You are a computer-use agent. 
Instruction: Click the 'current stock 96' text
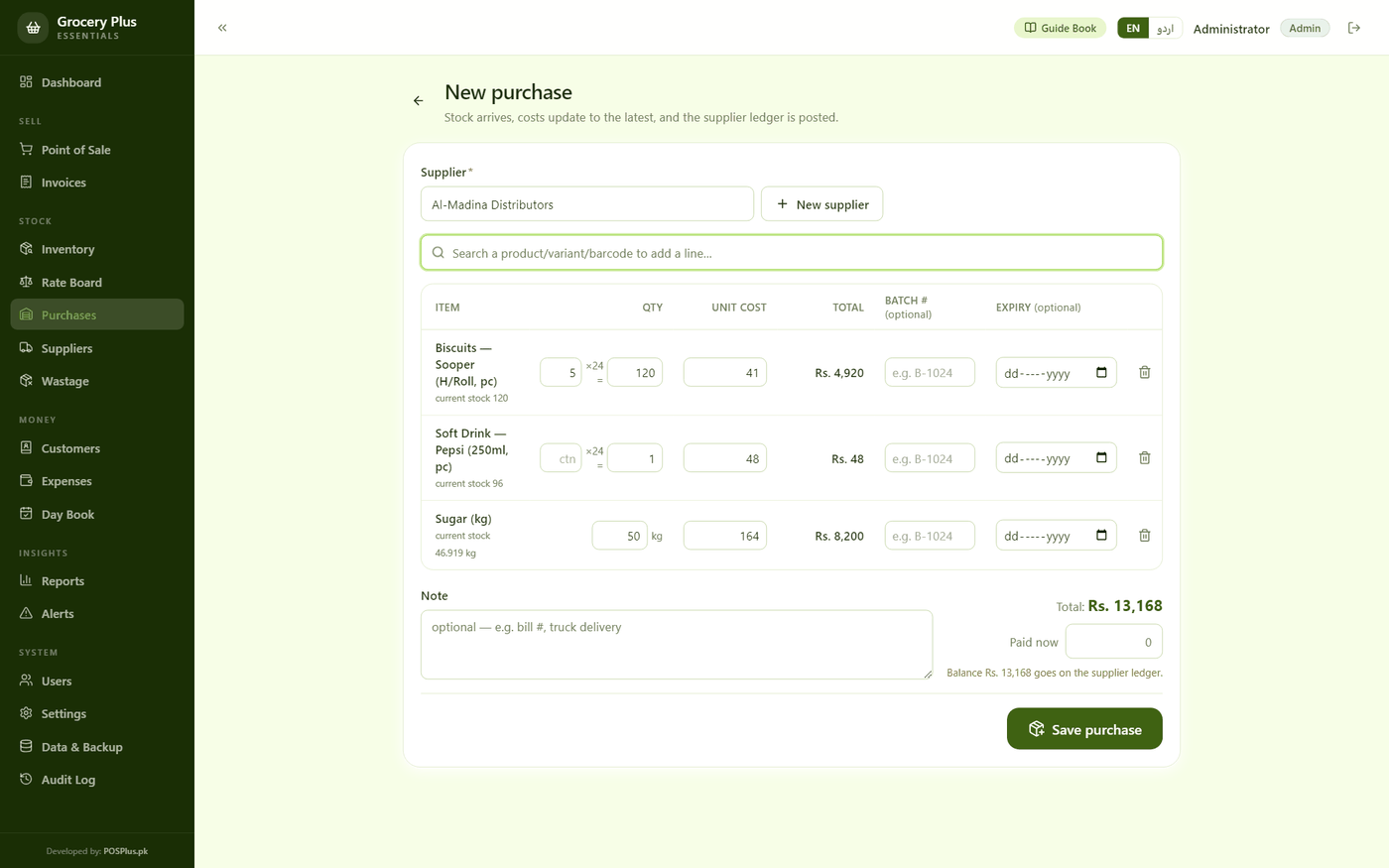point(469,483)
